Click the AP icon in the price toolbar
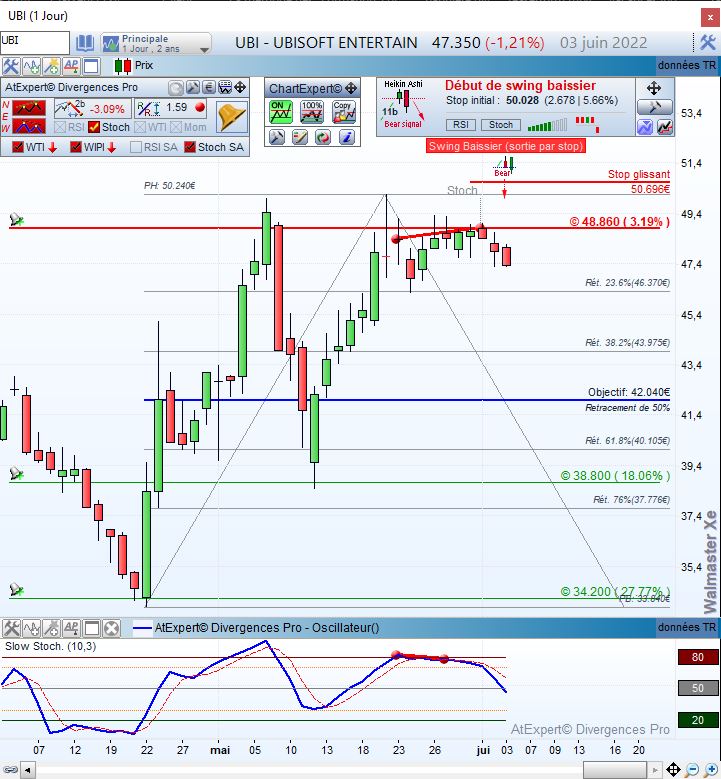The width and height of the screenshot is (721, 779). pyautogui.click(x=71, y=66)
